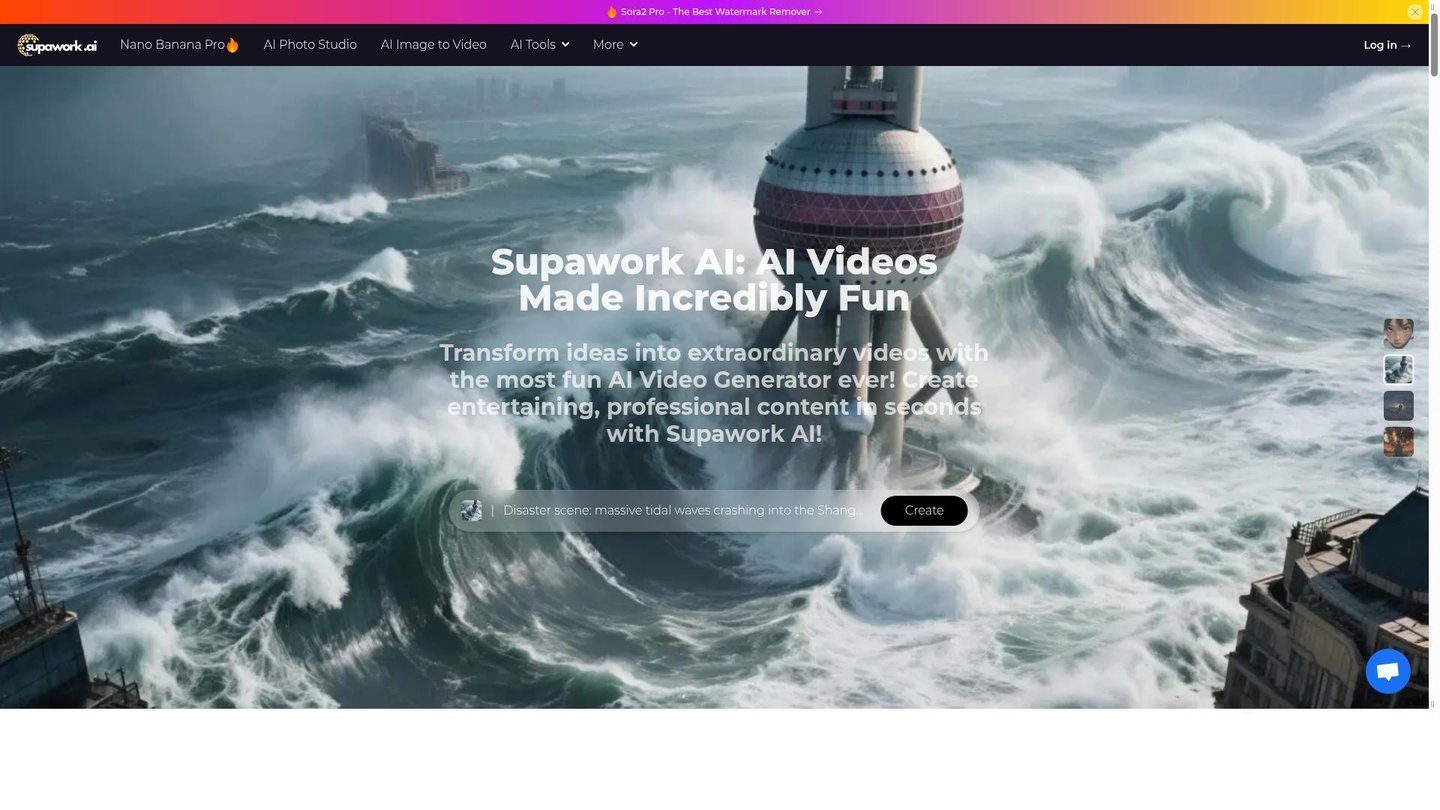The height and width of the screenshot is (810, 1440).
Task: Open Sora2 Pro watermark remover banner
Action: point(714,12)
